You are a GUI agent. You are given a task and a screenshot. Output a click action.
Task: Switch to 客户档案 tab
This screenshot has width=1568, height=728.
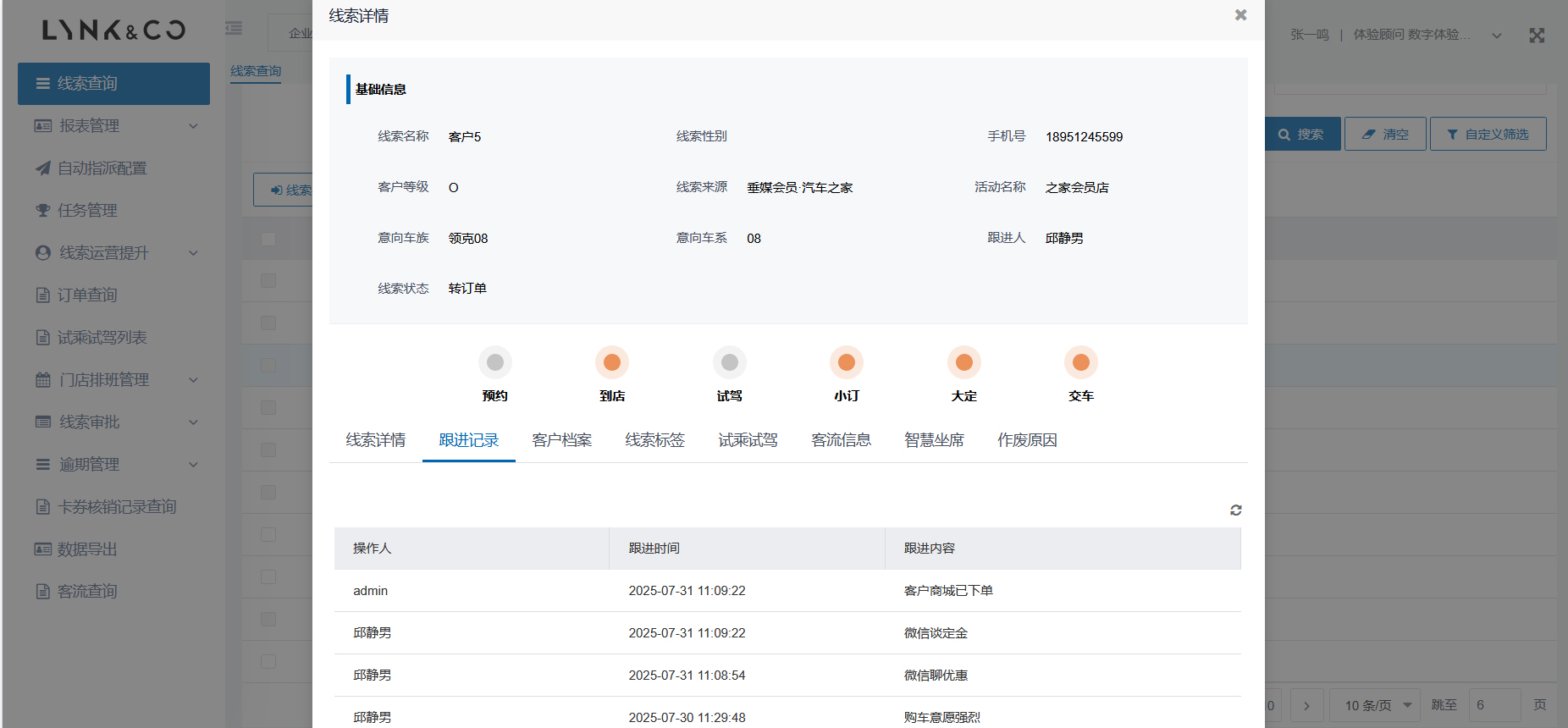click(x=562, y=440)
